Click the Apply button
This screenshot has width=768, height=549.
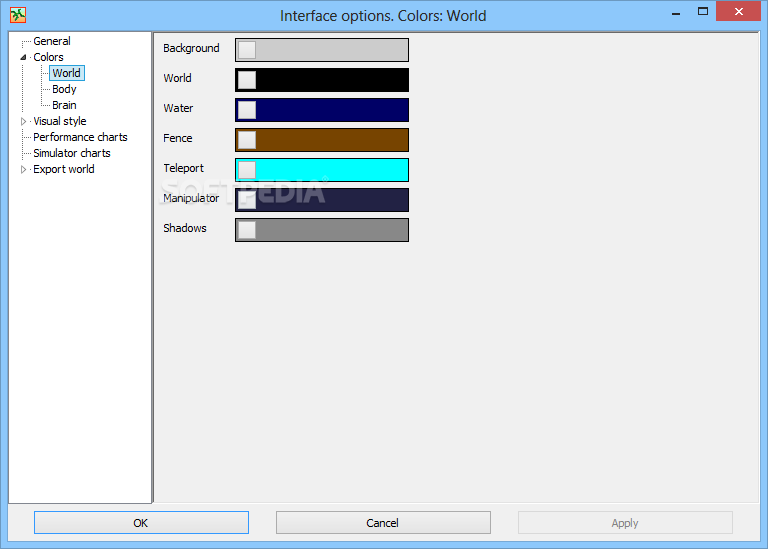(625, 523)
